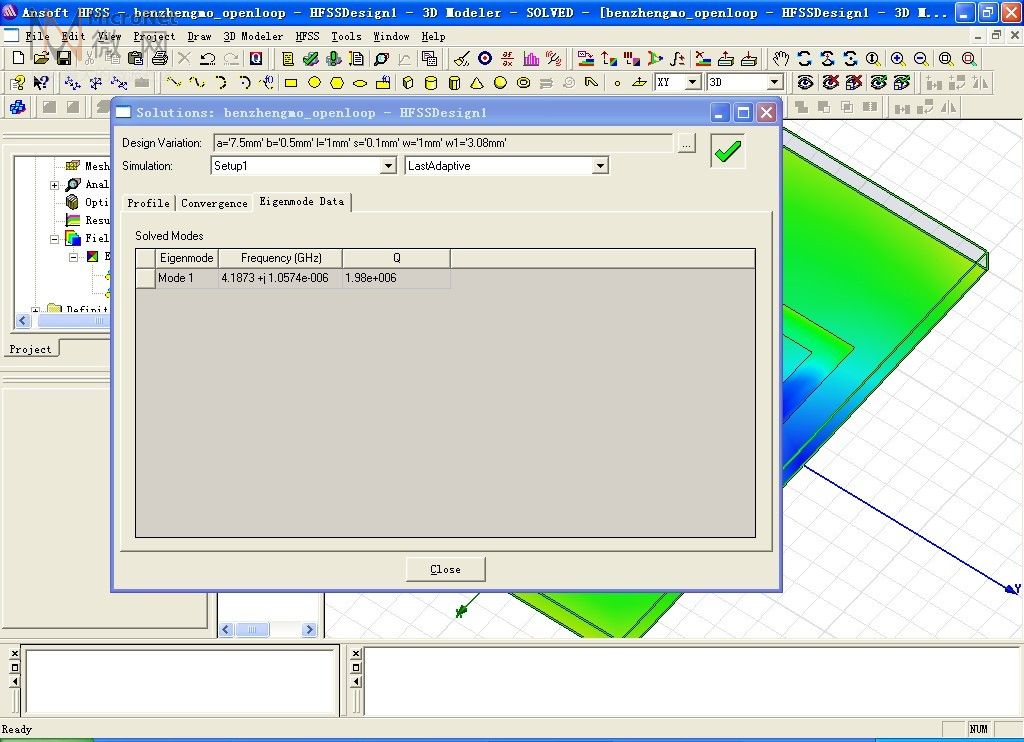The image size is (1024, 742).
Task: Click the Design Variation text field
Action: 443,143
